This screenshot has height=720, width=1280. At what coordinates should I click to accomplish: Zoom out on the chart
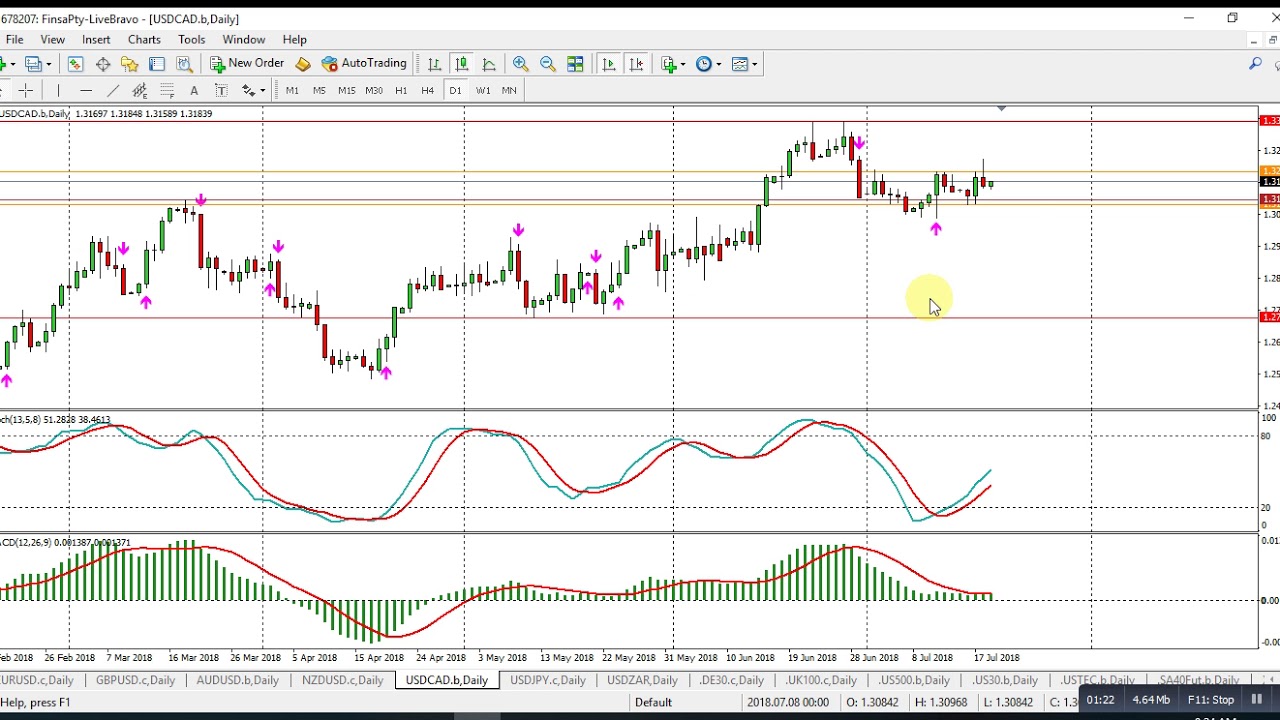(547, 64)
